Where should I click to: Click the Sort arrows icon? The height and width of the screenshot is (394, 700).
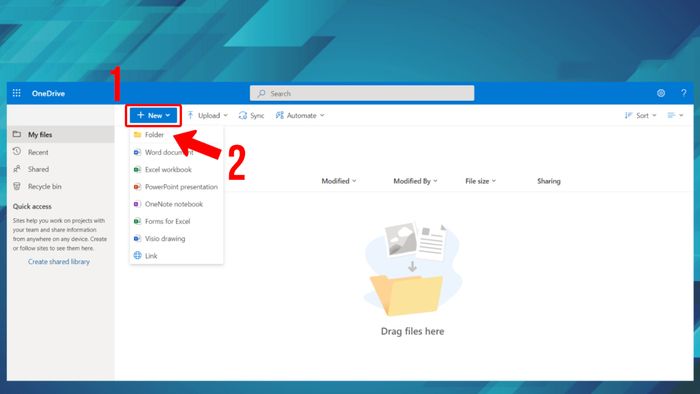click(x=628, y=115)
